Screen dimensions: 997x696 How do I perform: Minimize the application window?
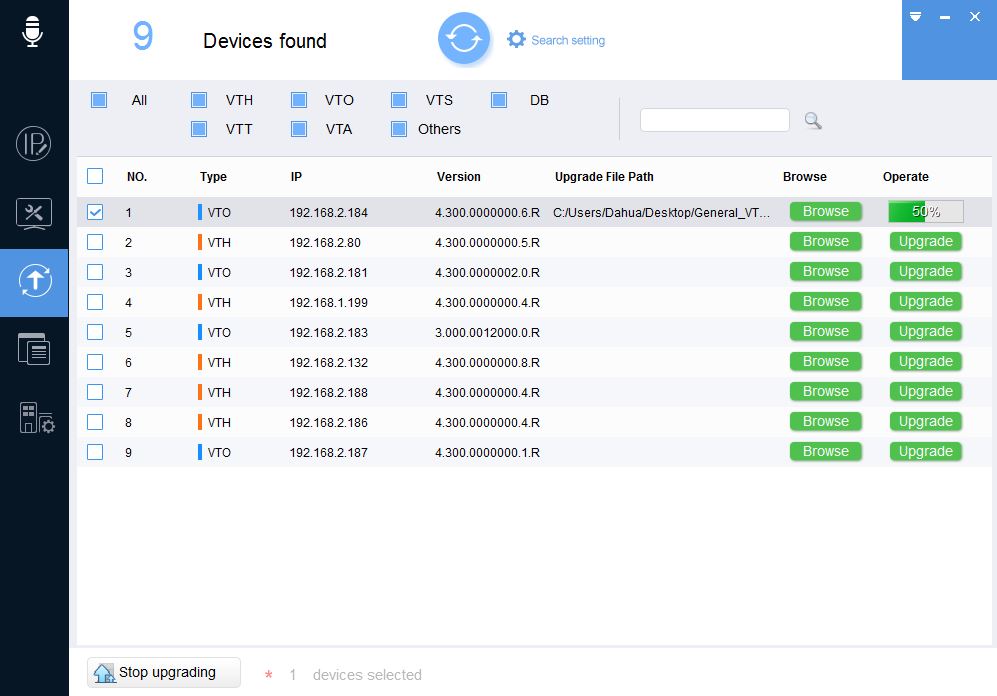coord(945,17)
